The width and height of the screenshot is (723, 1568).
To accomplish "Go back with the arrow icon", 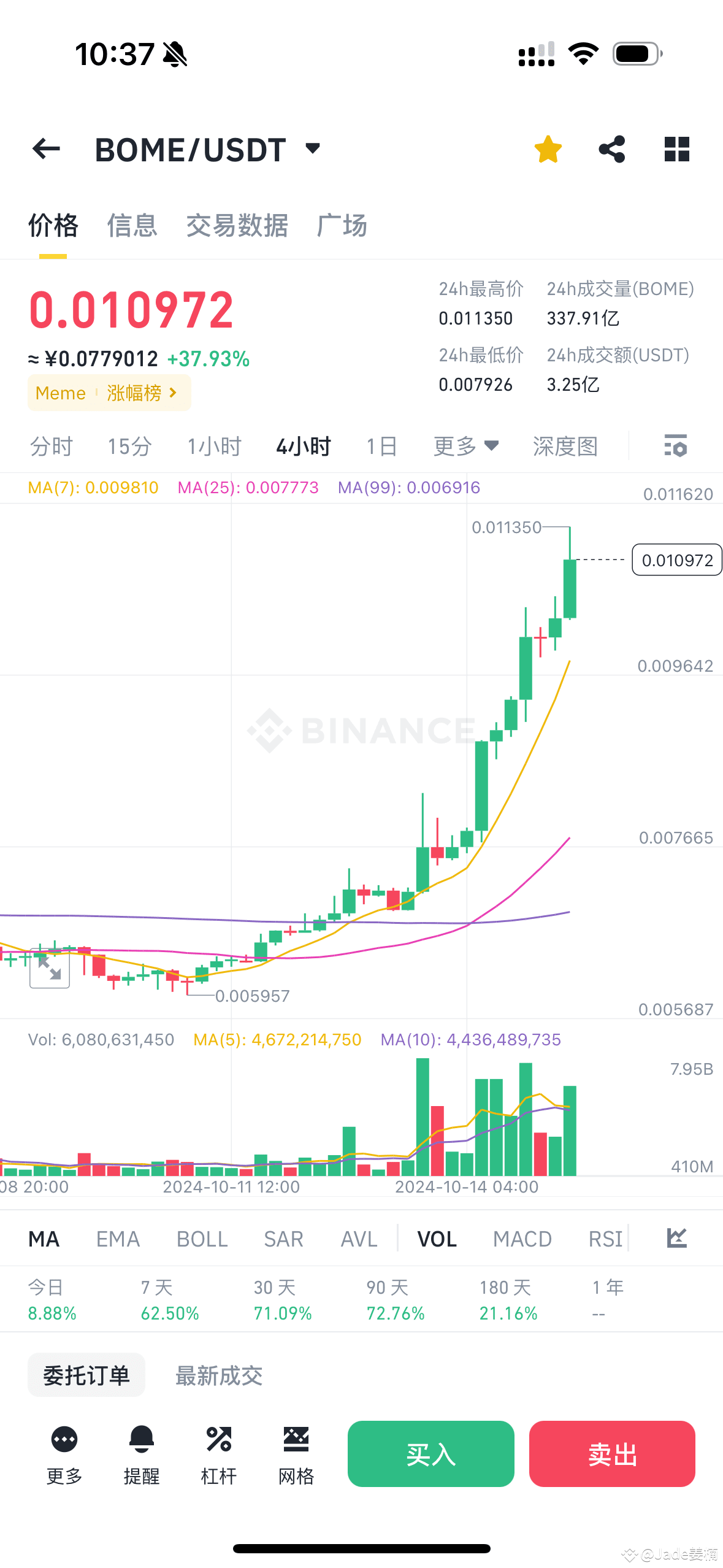I will tap(46, 149).
